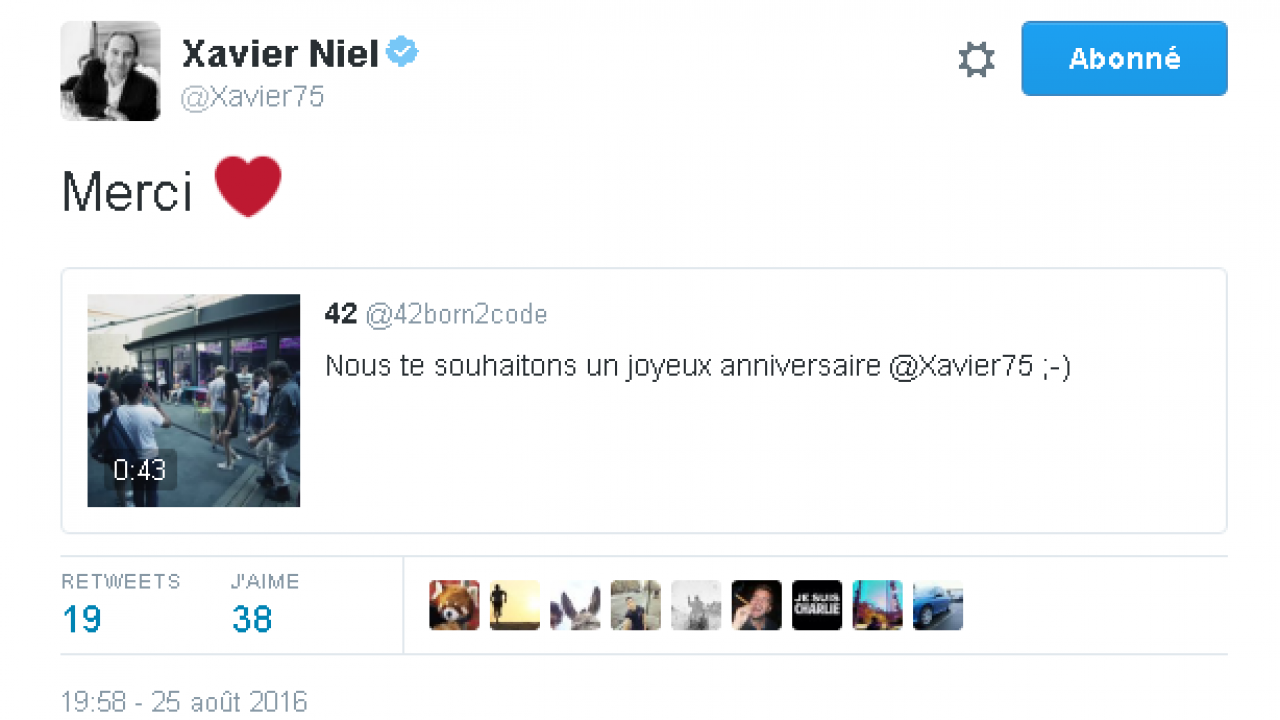Click the donkey ears avatar
The image size is (1280, 720).
576,605
